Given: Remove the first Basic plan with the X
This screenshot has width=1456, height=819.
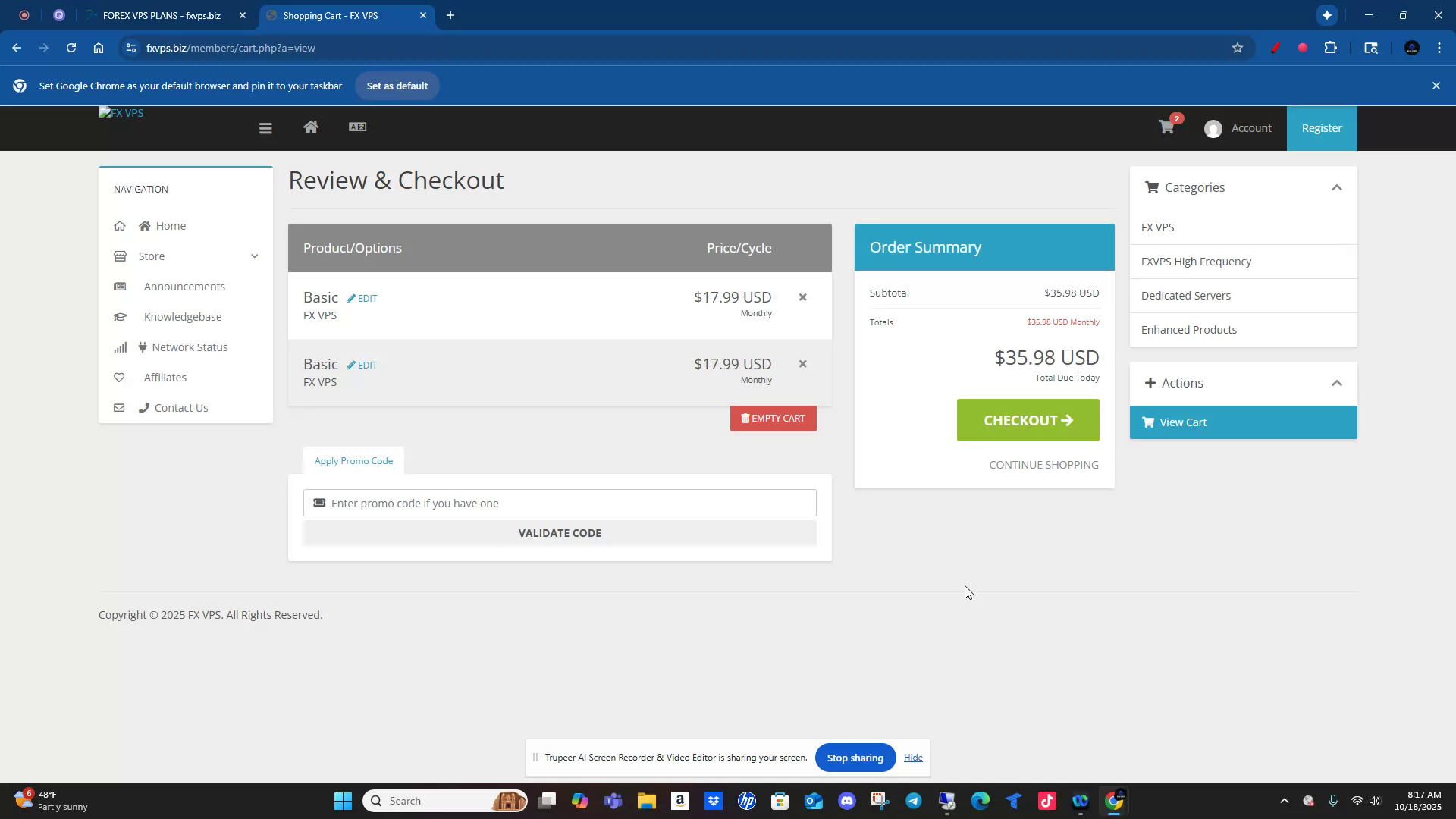Looking at the screenshot, I should (802, 297).
